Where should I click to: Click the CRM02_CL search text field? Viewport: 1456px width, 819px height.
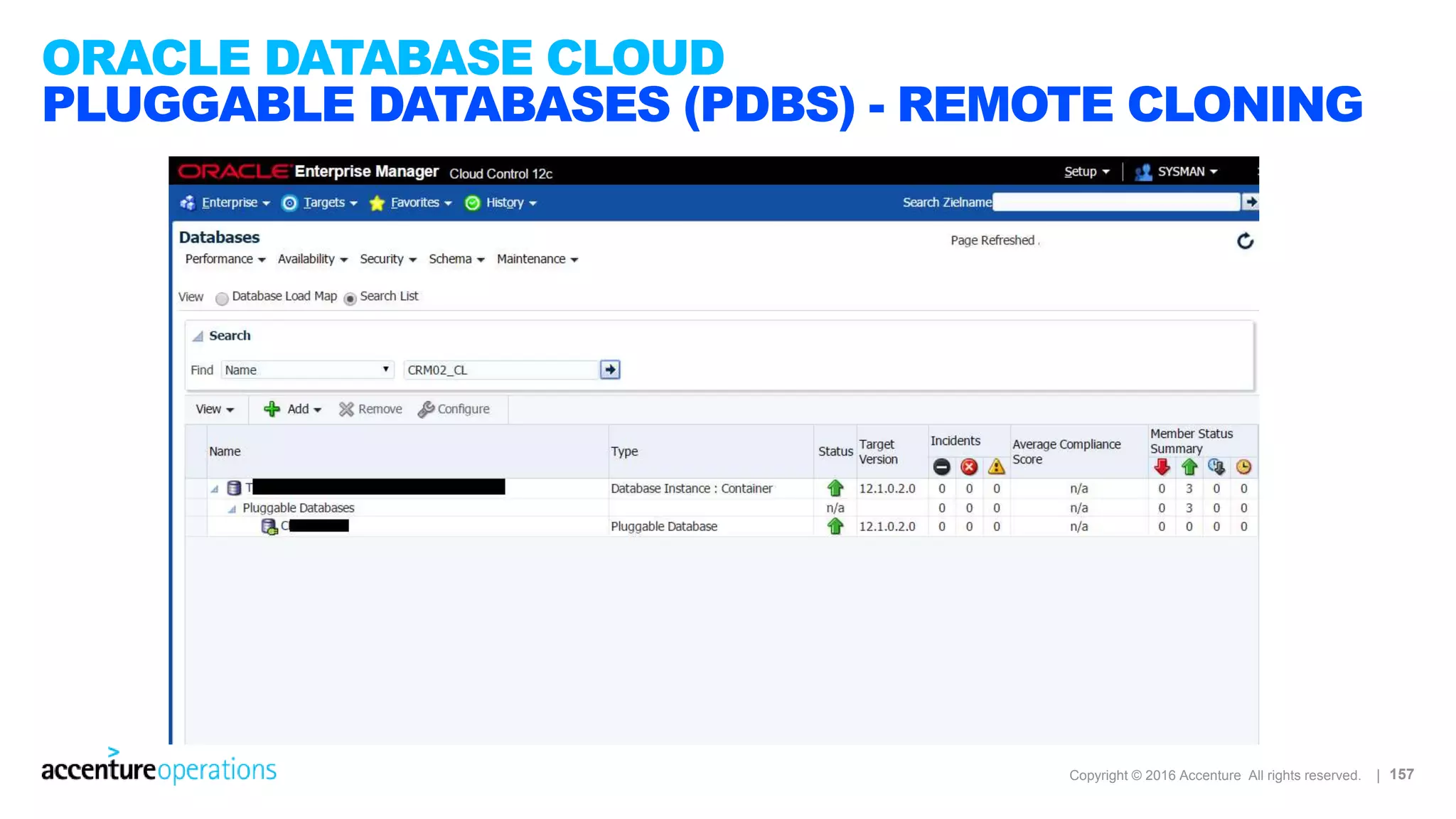[501, 370]
